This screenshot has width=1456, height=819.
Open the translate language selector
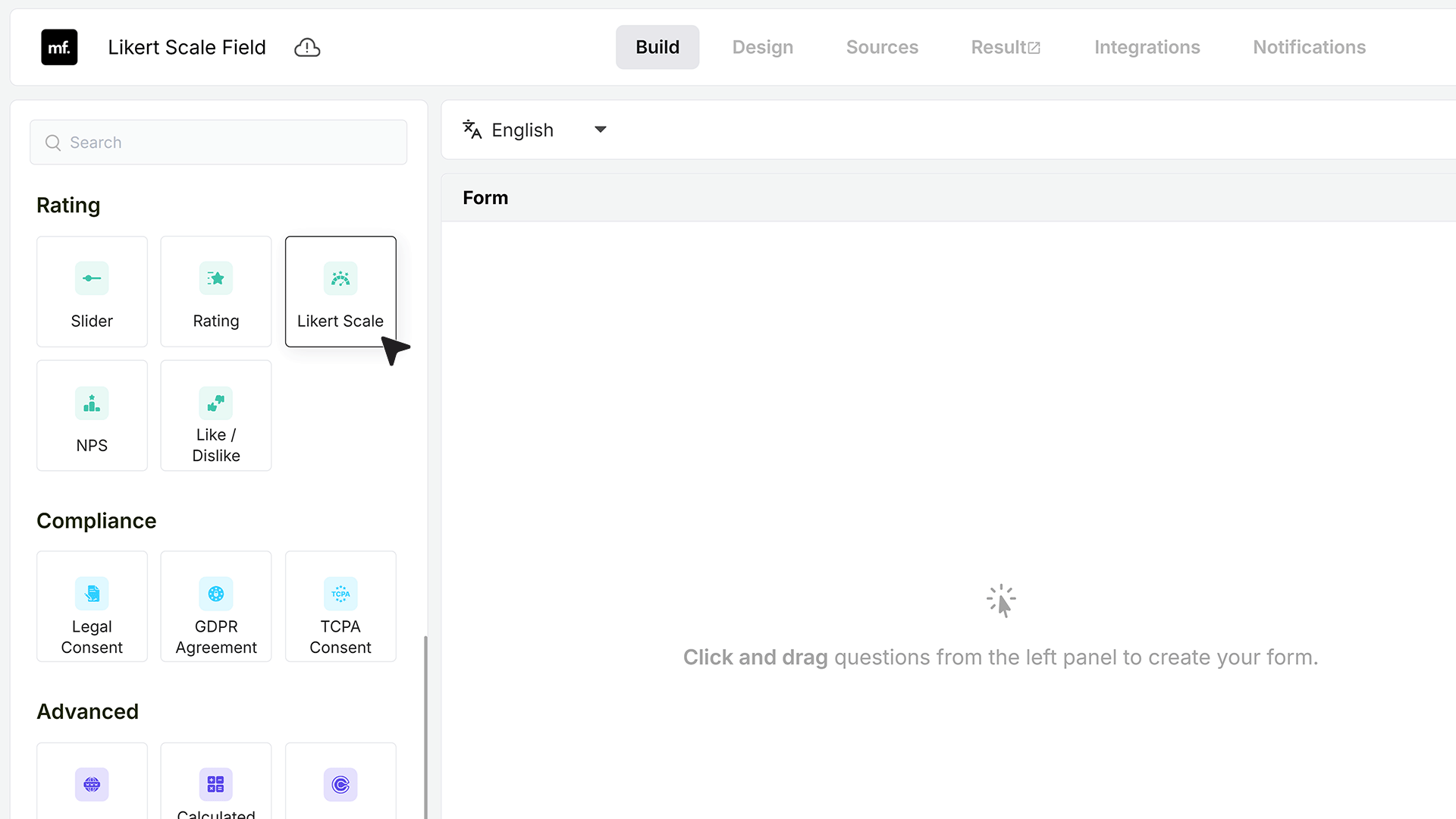[x=535, y=130]
